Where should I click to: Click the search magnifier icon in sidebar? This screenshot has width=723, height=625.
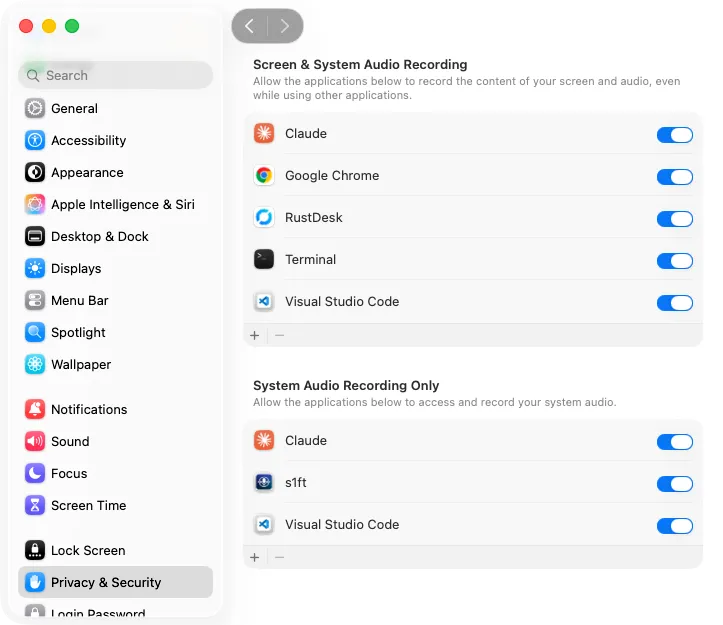33,75
